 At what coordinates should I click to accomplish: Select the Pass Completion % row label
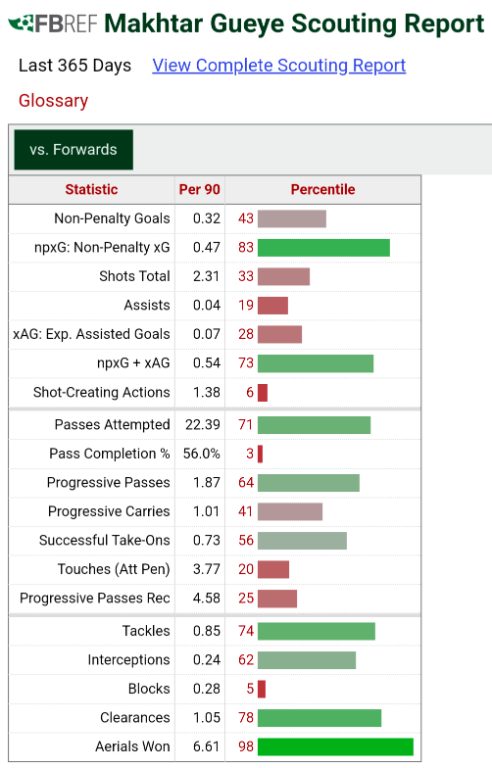click(x=110, y=454)
